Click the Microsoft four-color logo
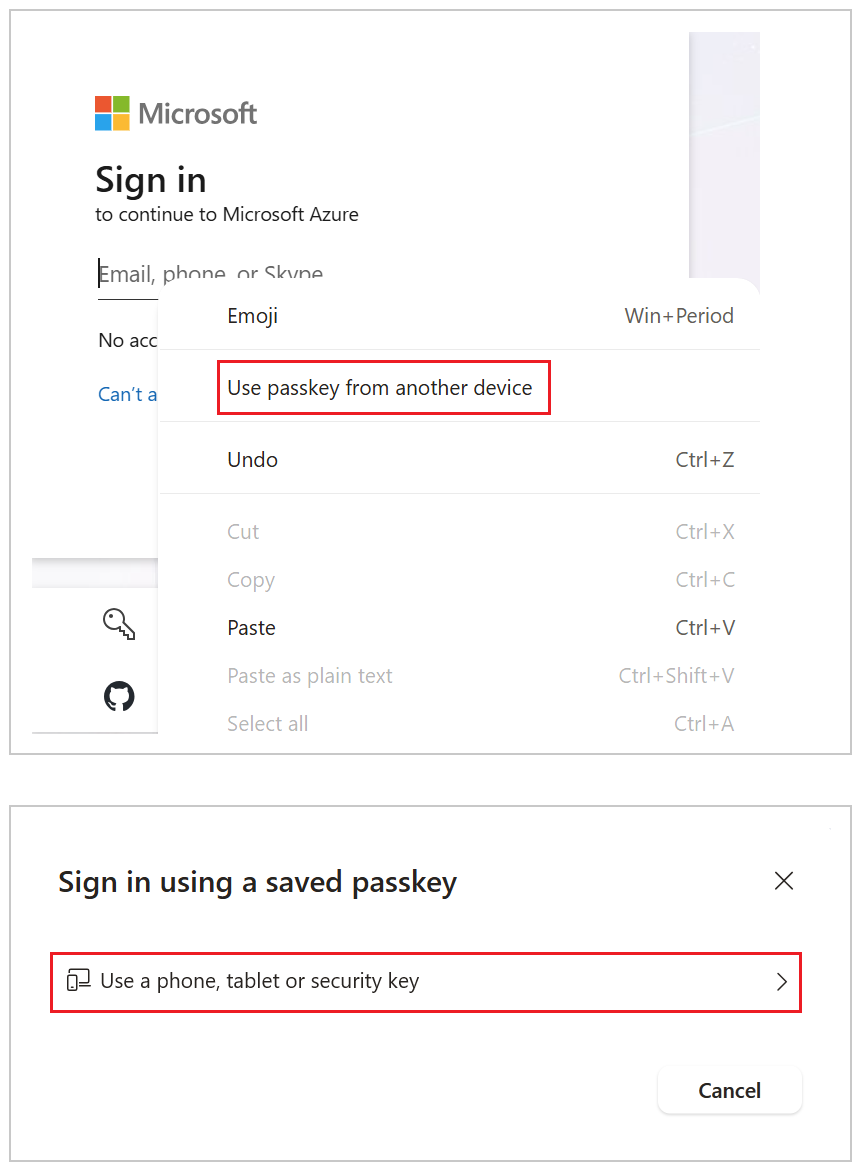The width and height of the screenshot is (863, 1173). pyautogui.click(x=112, y=113)
